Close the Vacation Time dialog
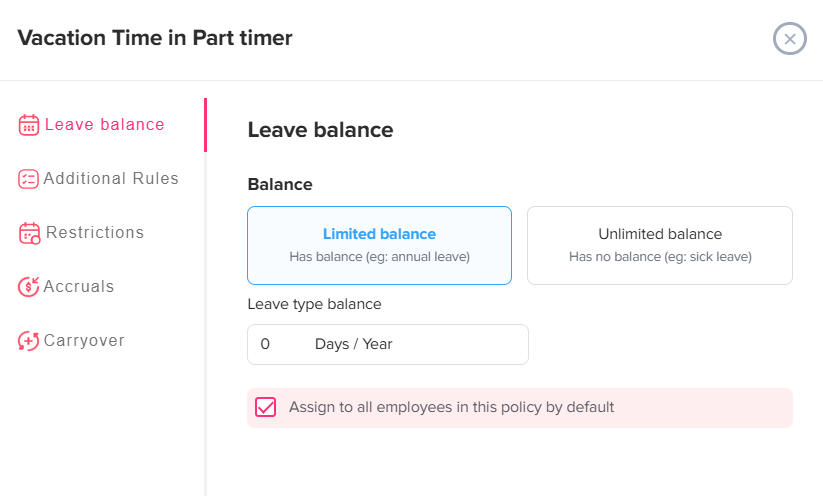This screenshot has height=496, width=823. click(789, 39)
